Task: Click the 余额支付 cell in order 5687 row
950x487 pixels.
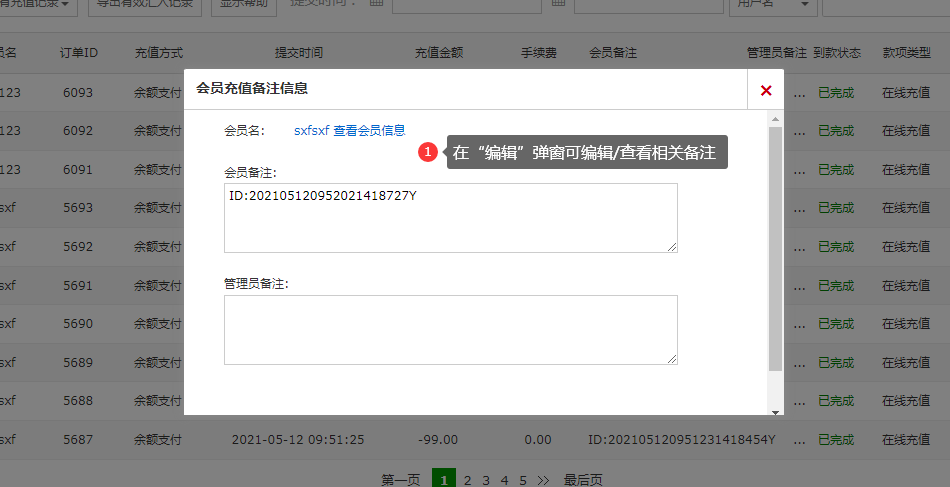Action: point(158,439)
